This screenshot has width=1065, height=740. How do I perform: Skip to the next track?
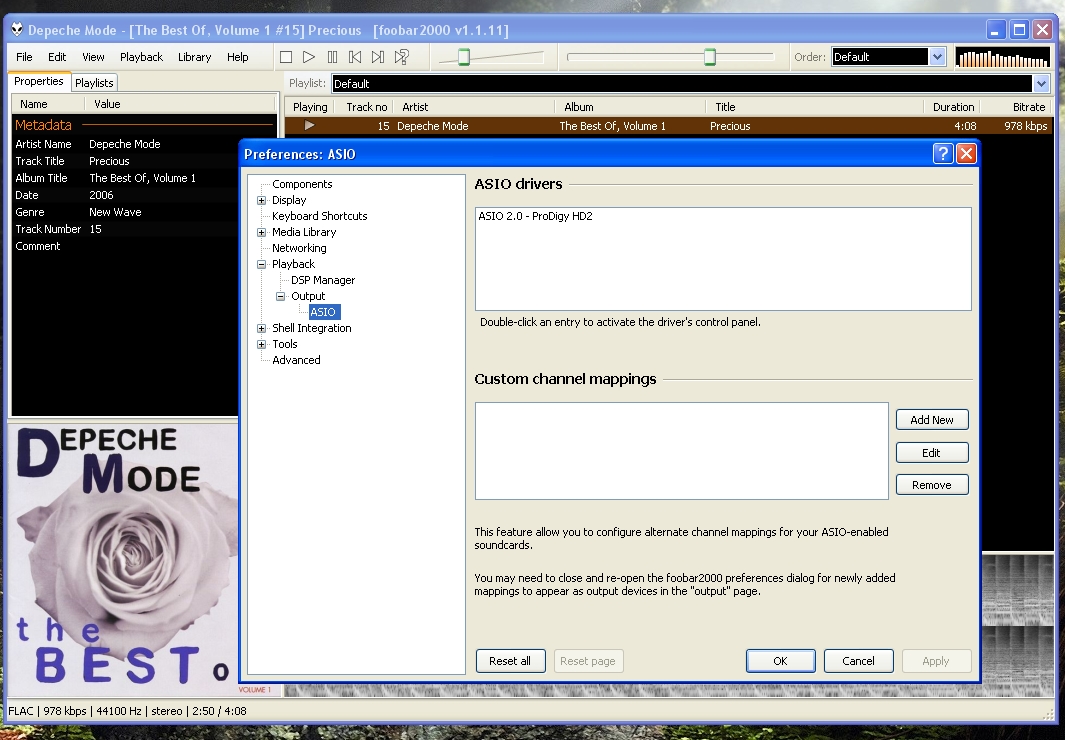click(x=378, y=57)
